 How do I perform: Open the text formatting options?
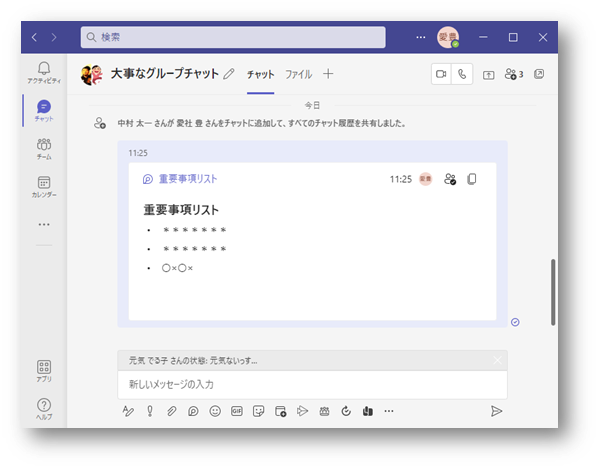[128, 411]
